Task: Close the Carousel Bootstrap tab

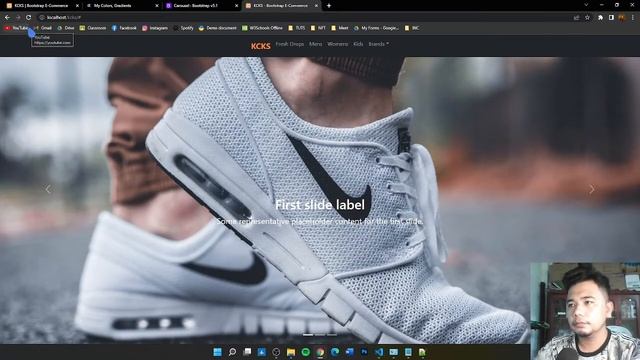Action: (x=236, y=6)
